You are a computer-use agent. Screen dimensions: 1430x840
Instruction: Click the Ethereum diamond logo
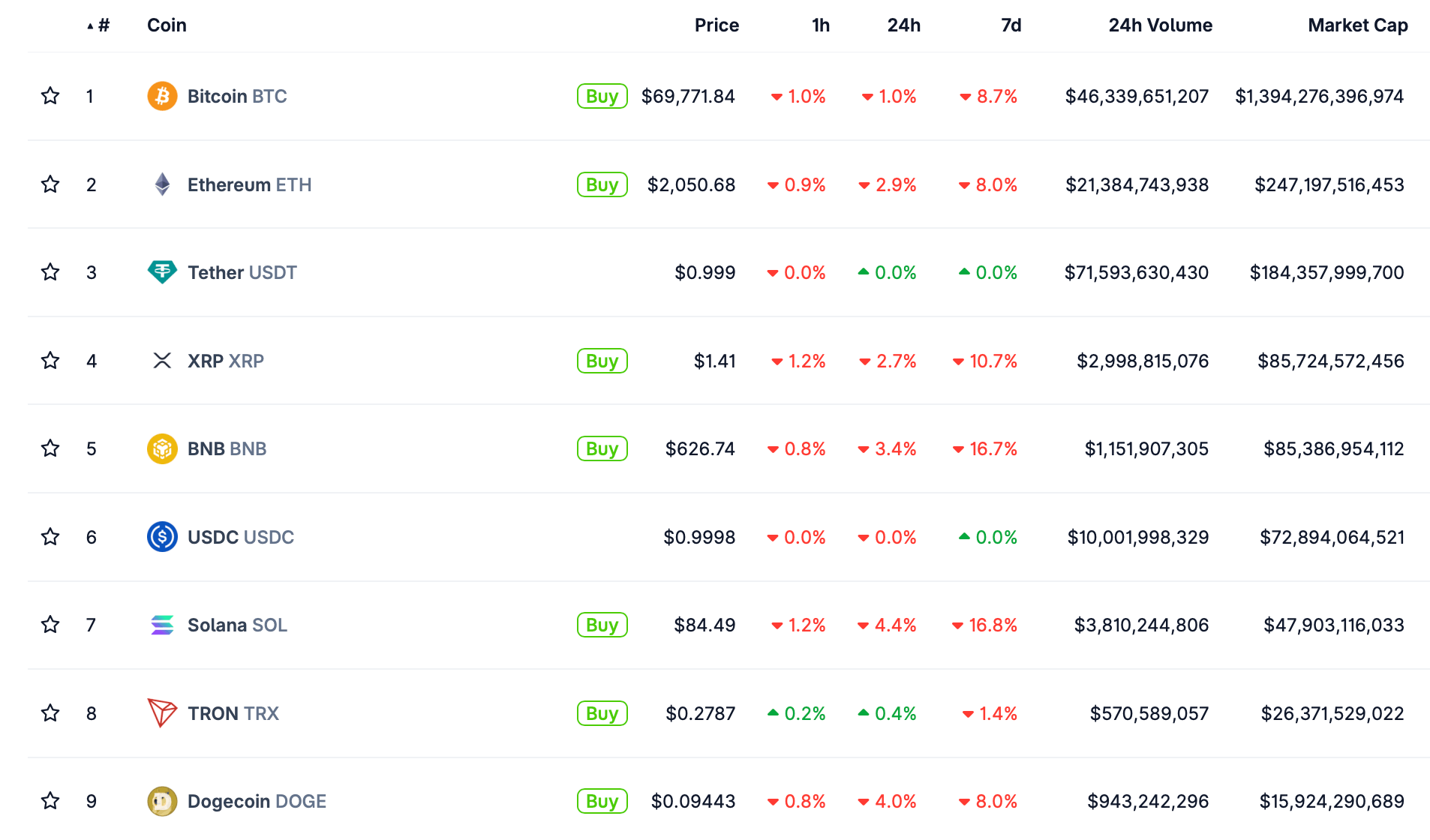[x=162, y=184]
